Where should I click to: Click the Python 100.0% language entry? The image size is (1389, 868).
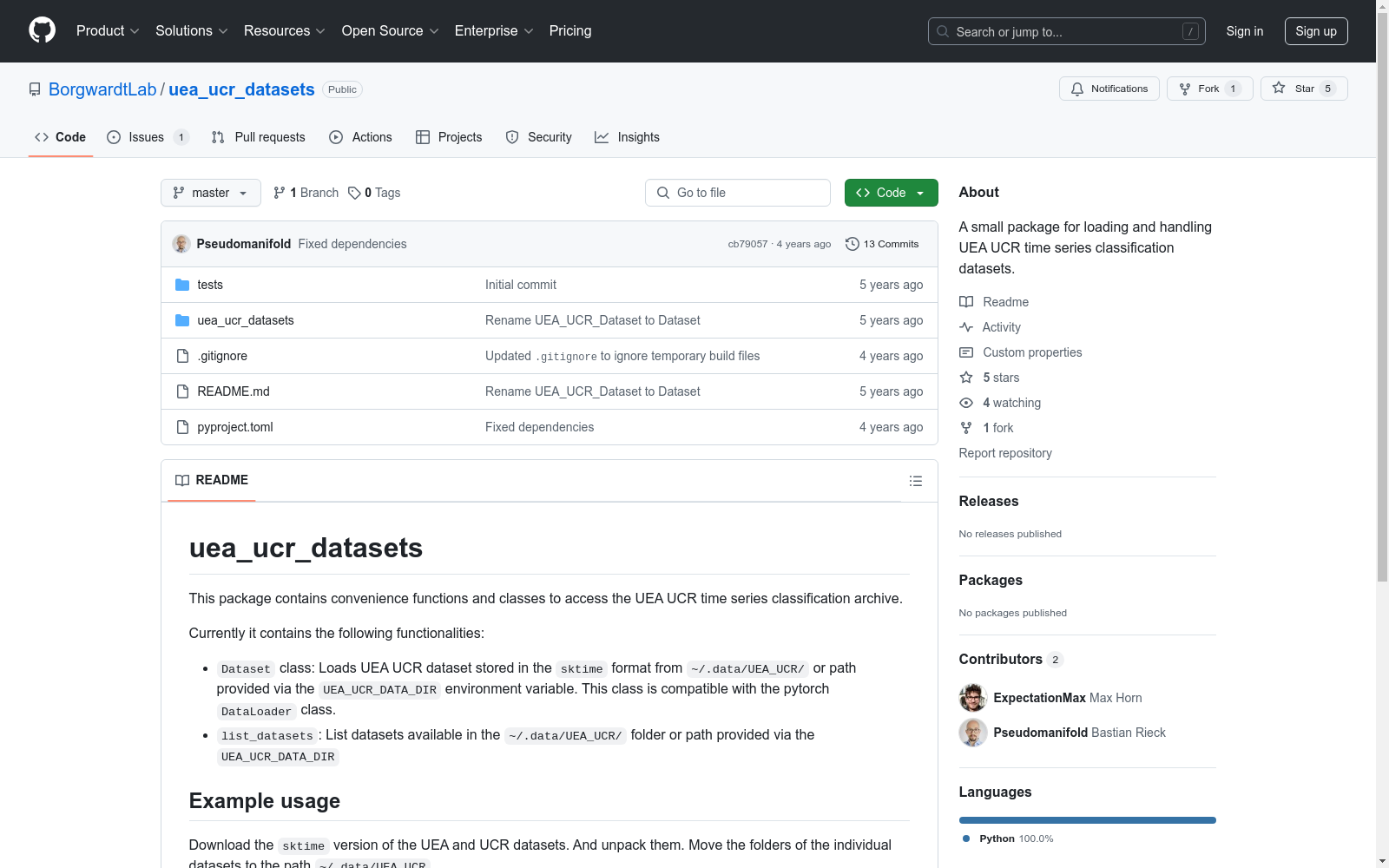click(1008, 838)
